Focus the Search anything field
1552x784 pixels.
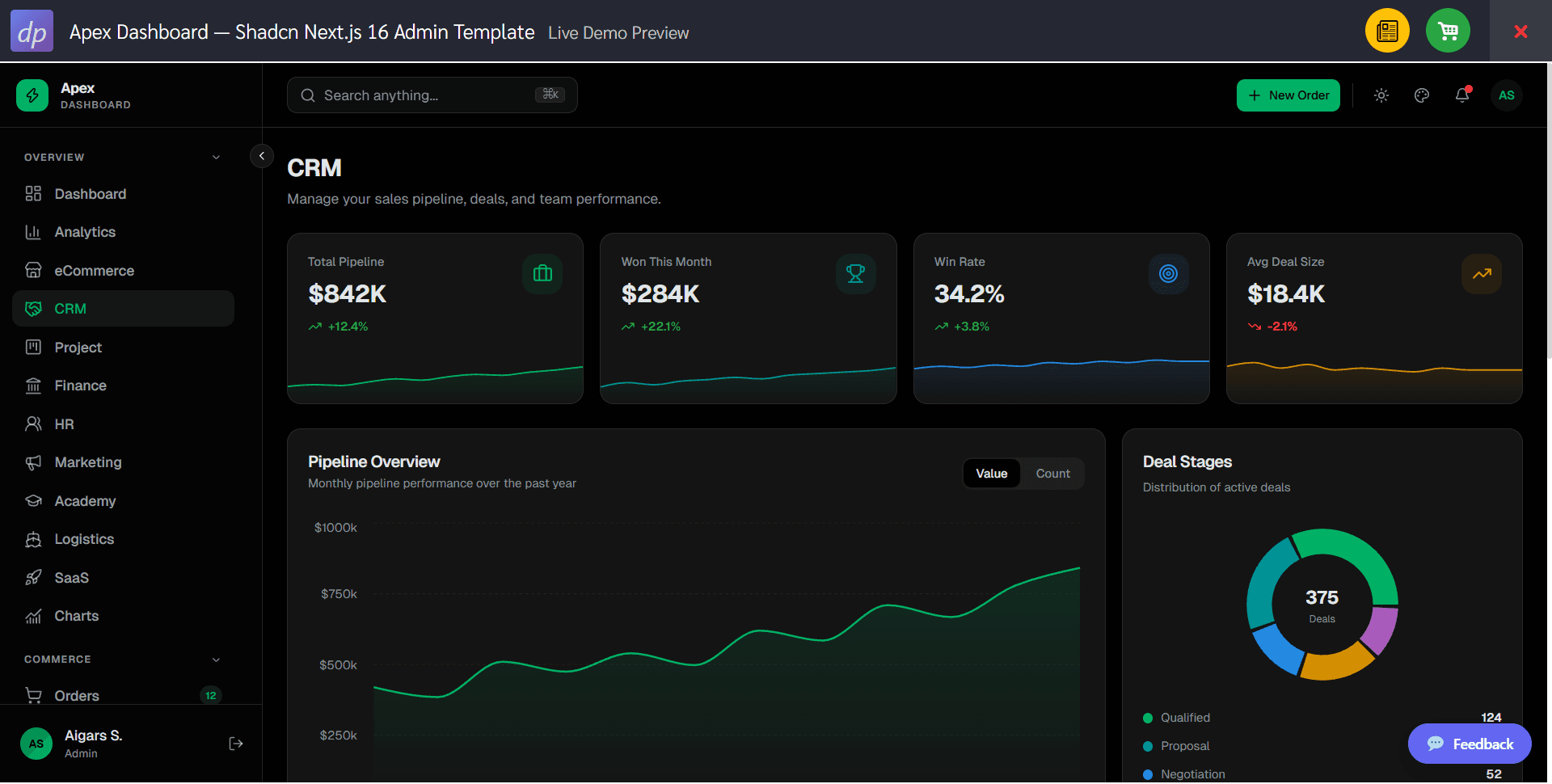pos(432,95)
